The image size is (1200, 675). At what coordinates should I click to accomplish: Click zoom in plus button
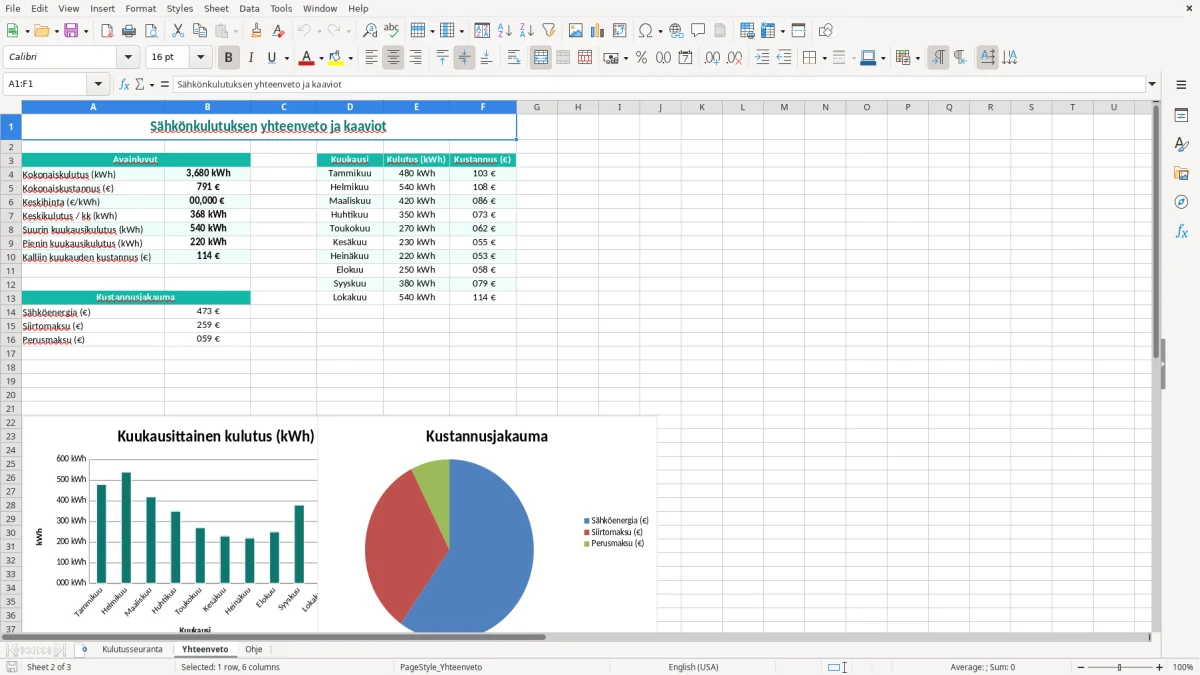pyautogui.click(x=1159, y=667)
